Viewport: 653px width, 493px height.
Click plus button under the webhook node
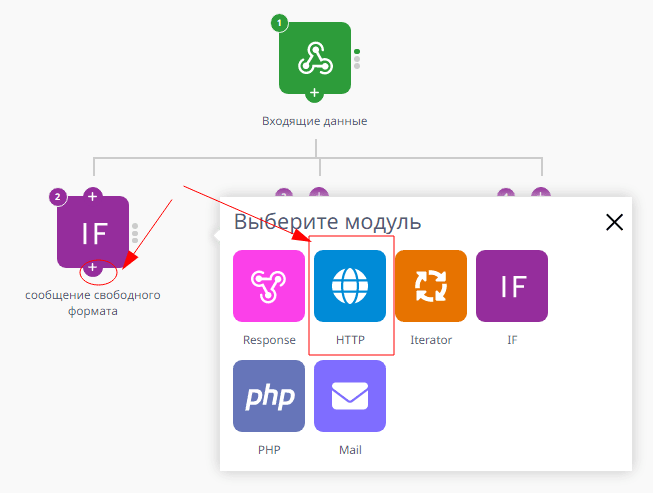(314, 93)
